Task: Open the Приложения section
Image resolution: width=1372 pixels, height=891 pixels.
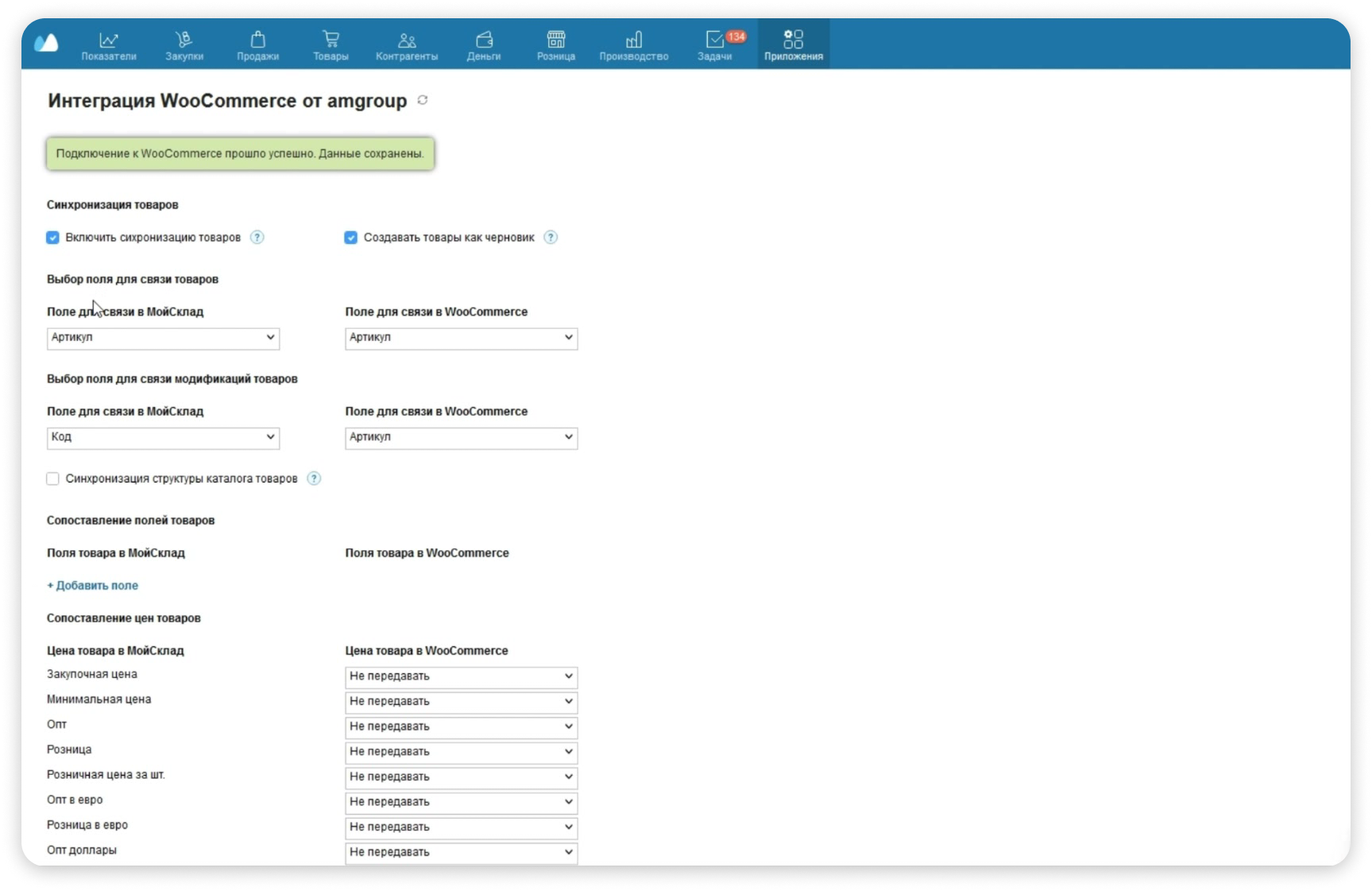Action: [x=794, y=45]
